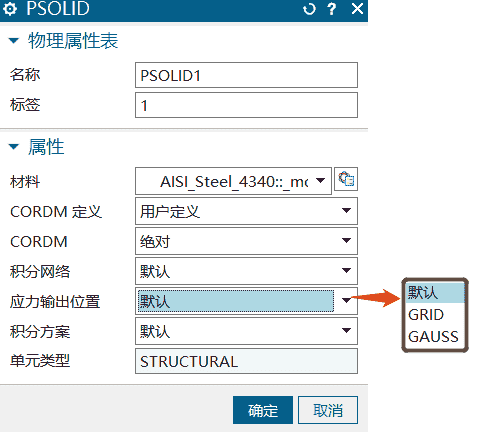Screen dimensions: 481x435
Task: Click the 标签 field containing 1
Action: [x=246, y=105]
